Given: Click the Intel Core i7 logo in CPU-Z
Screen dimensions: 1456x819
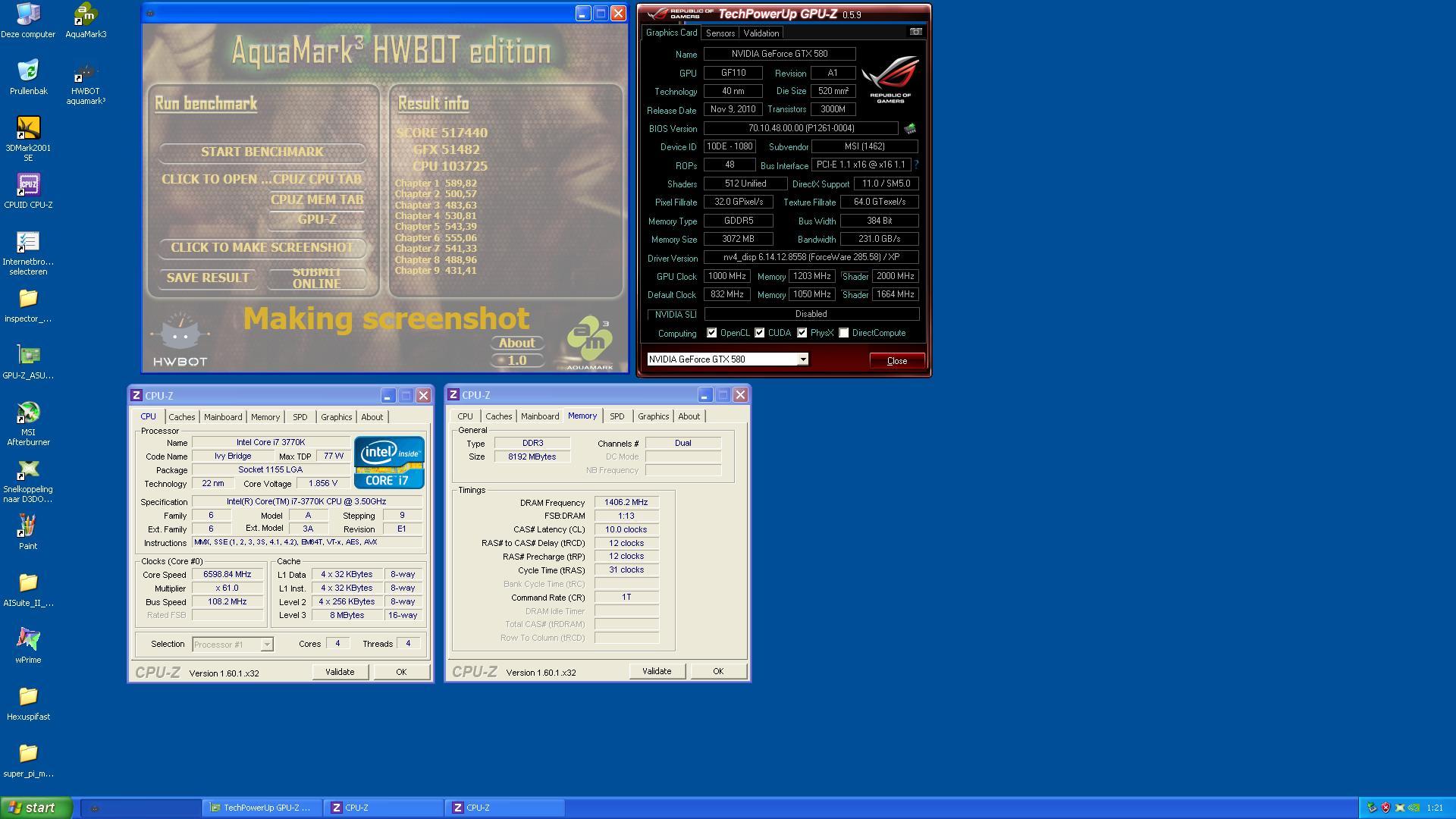Looking at the screenshot, I should [x=389, y=462].
